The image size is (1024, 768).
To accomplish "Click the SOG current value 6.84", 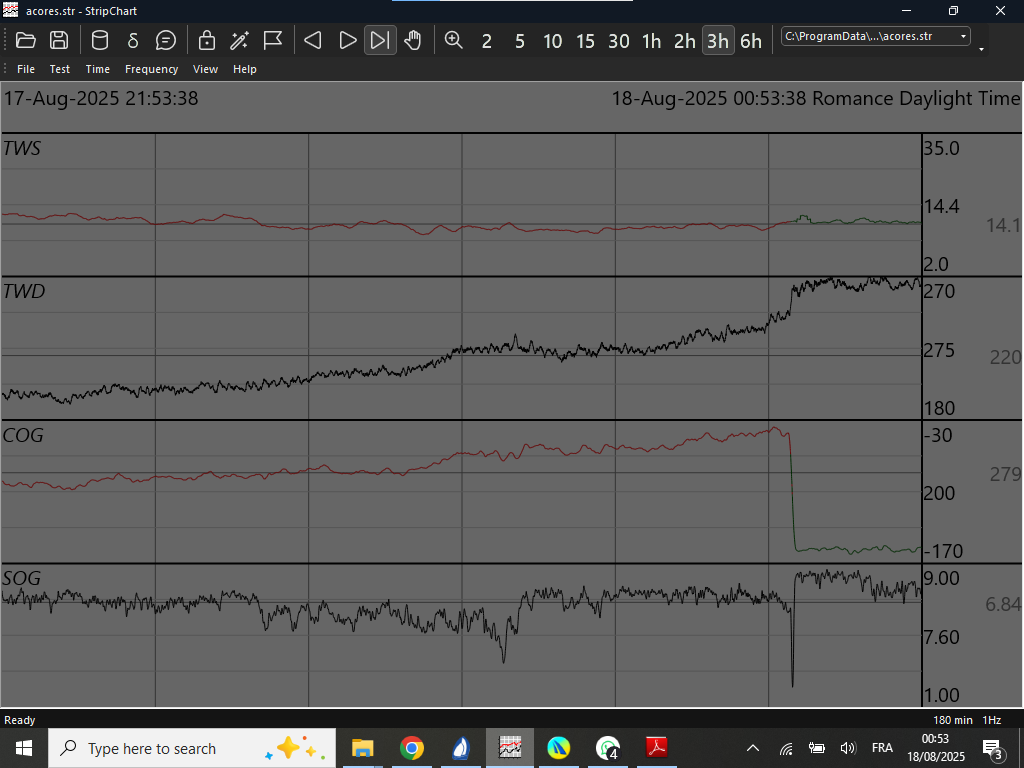I will tap(1003, 604).
